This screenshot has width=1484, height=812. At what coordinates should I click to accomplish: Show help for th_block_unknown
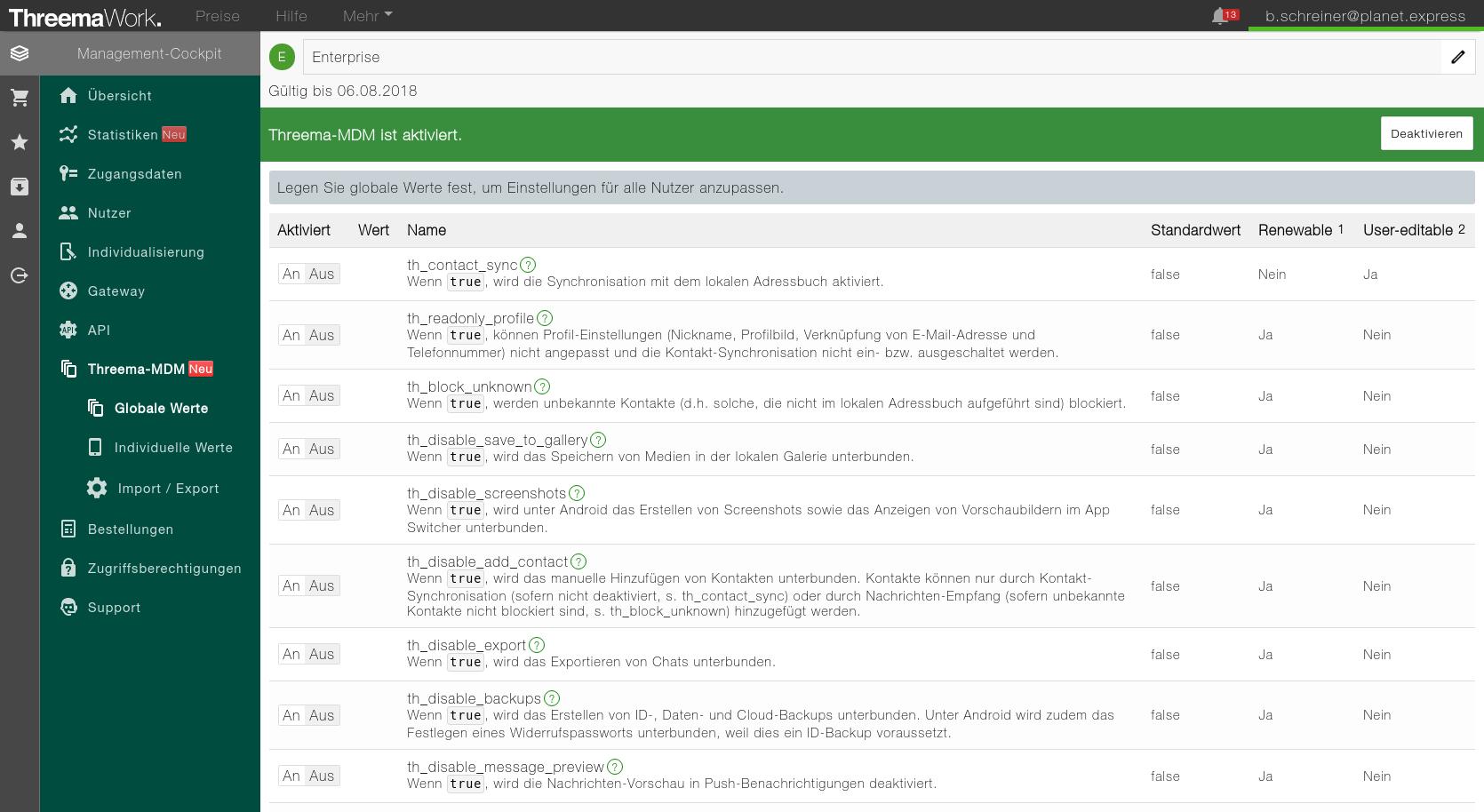pyautogui.click(x=542, y=386)
